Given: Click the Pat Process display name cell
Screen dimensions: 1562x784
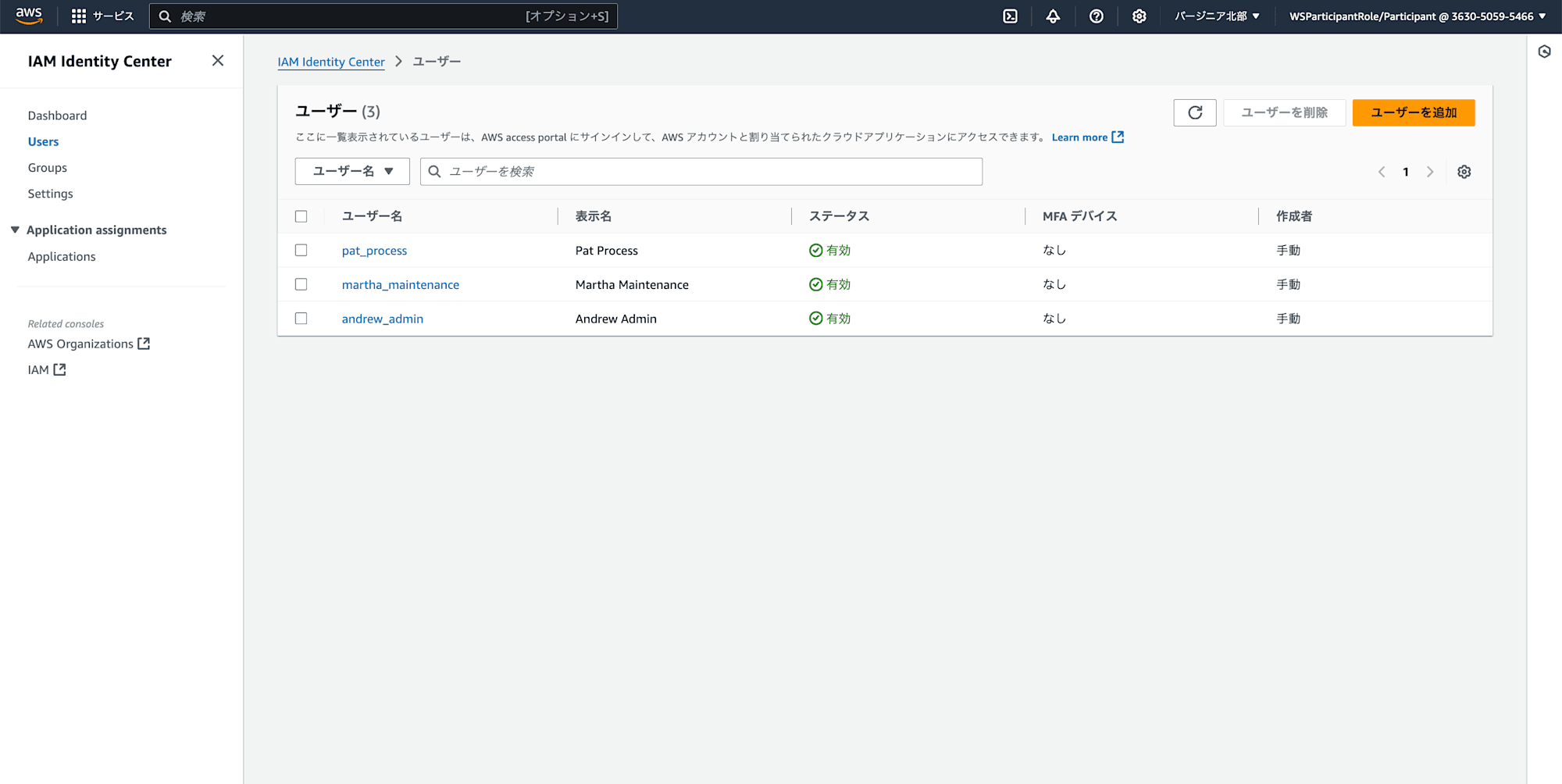Looking at the screenshot, I should coord(607,251).
